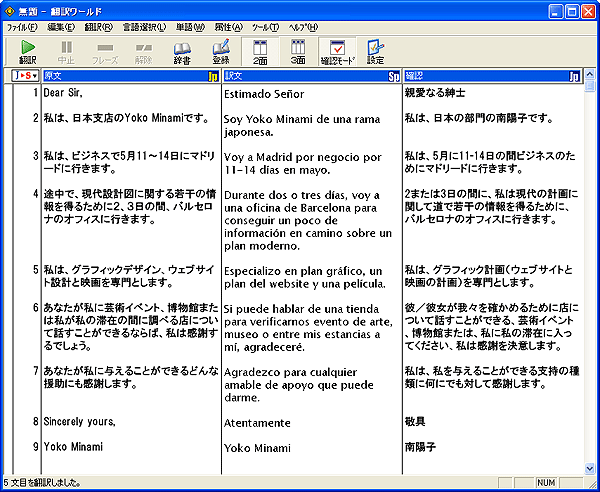Click source sentence starting 'あなたが私に与える'
The width and height of the screenshot is (600, 492).
pyautogui.click(x=131, y=377)
